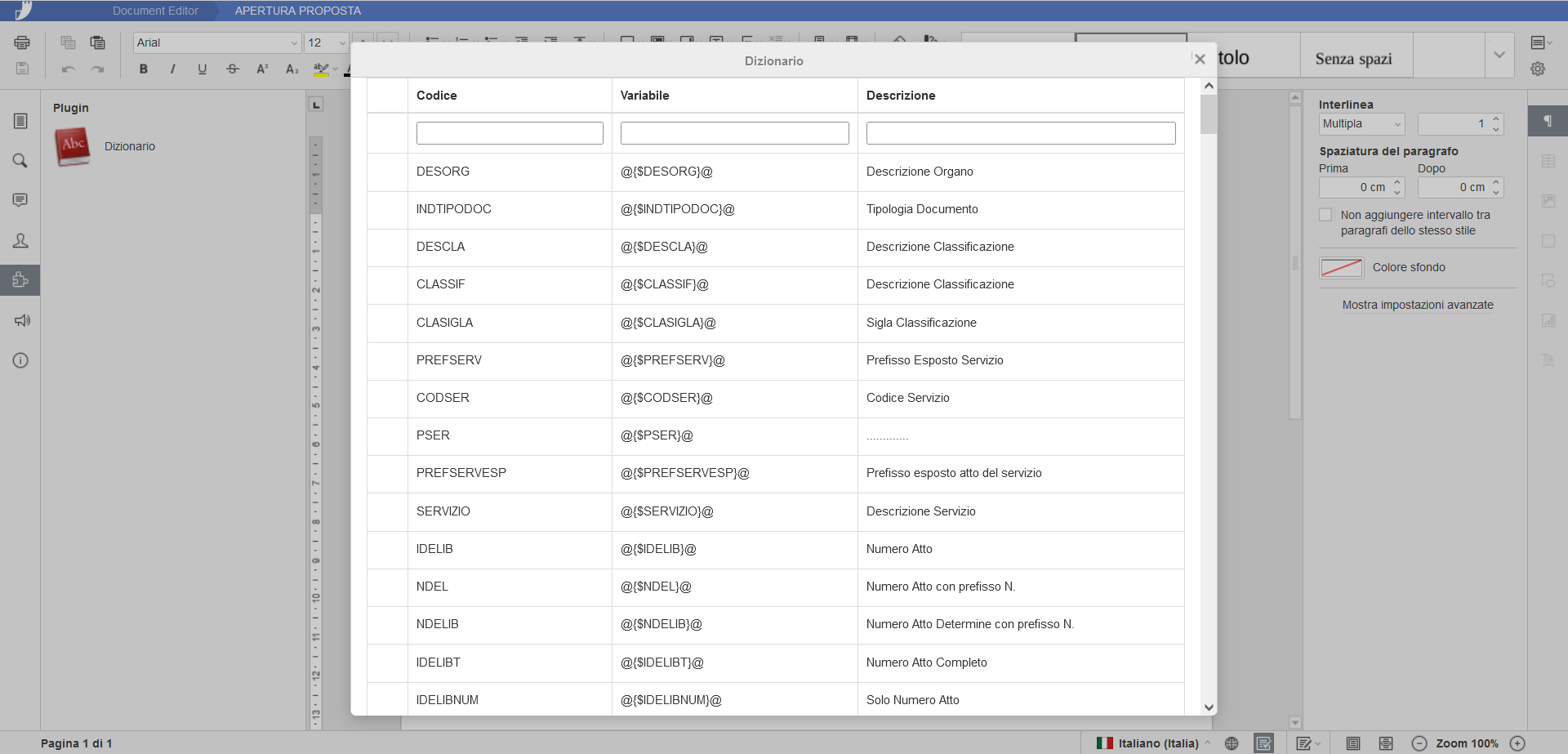Open the Italiano (Italia) language selector
This screenshot has height=754, width=1568.
tap(1157, 743)
